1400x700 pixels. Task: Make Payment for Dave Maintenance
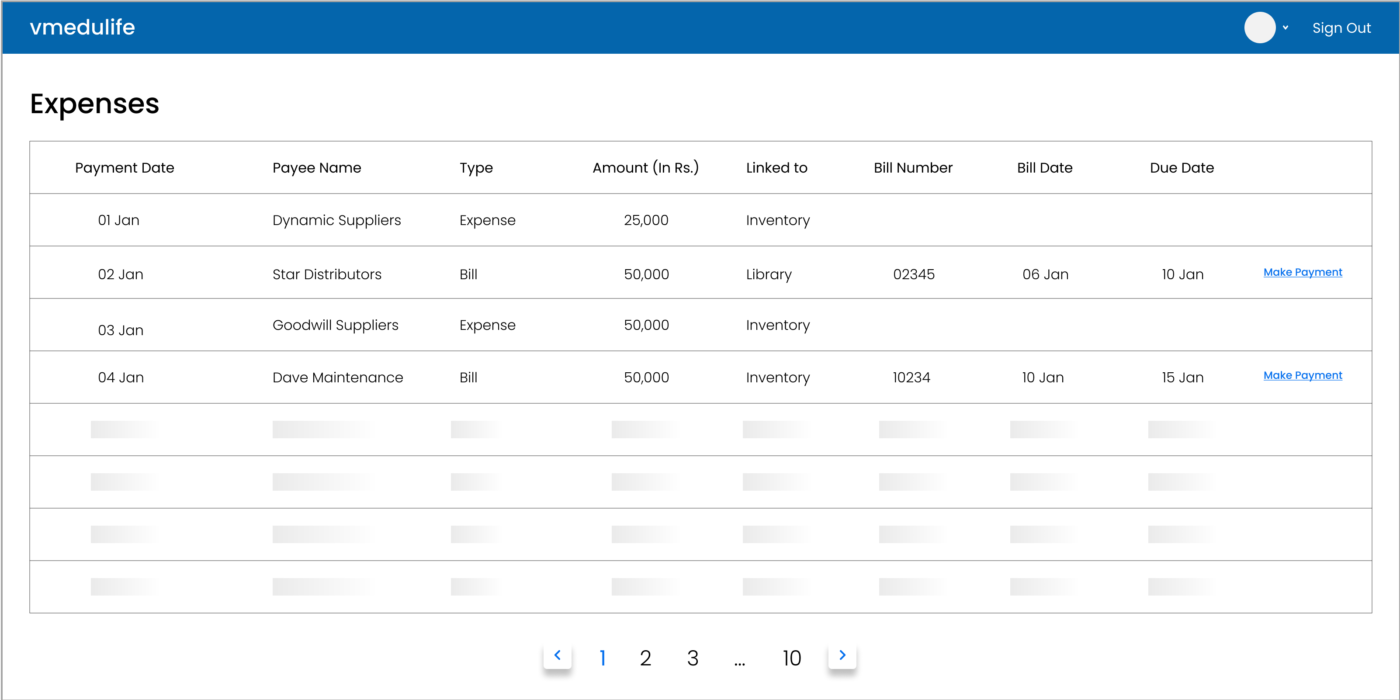[x=1302, y=375]
